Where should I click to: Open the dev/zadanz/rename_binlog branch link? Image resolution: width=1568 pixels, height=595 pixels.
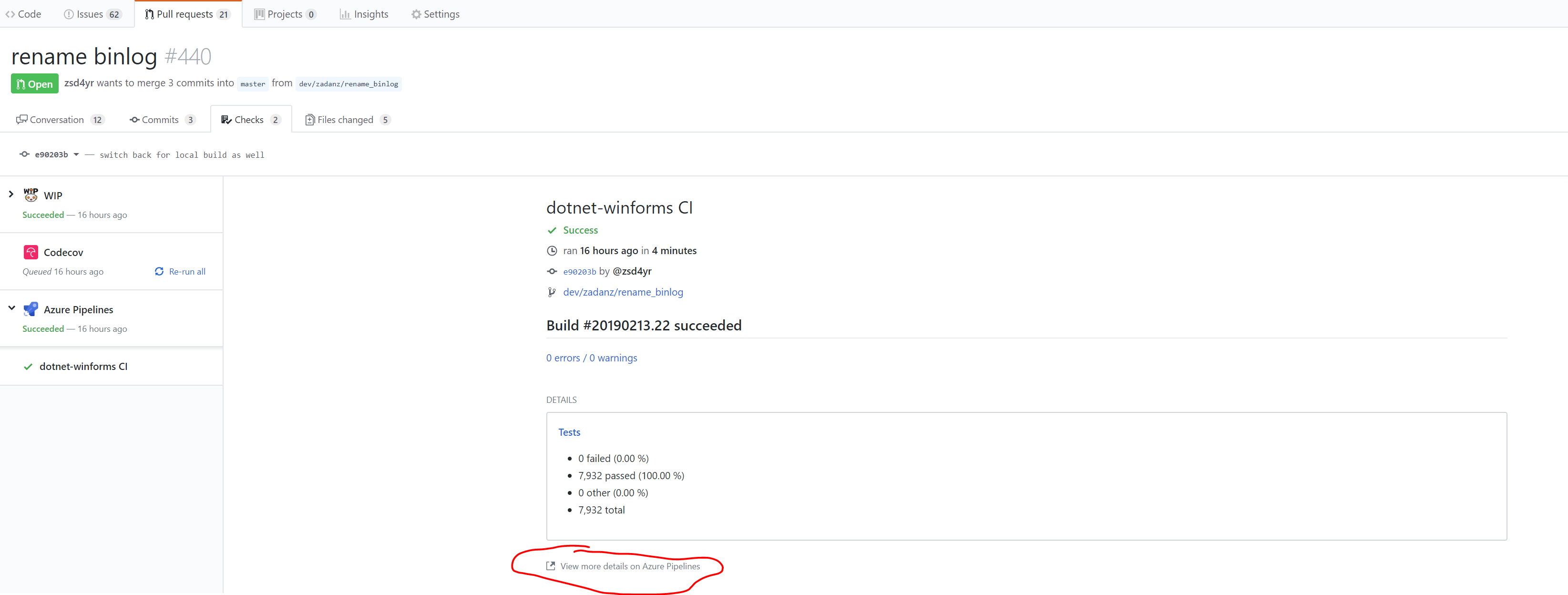point(623,292)
